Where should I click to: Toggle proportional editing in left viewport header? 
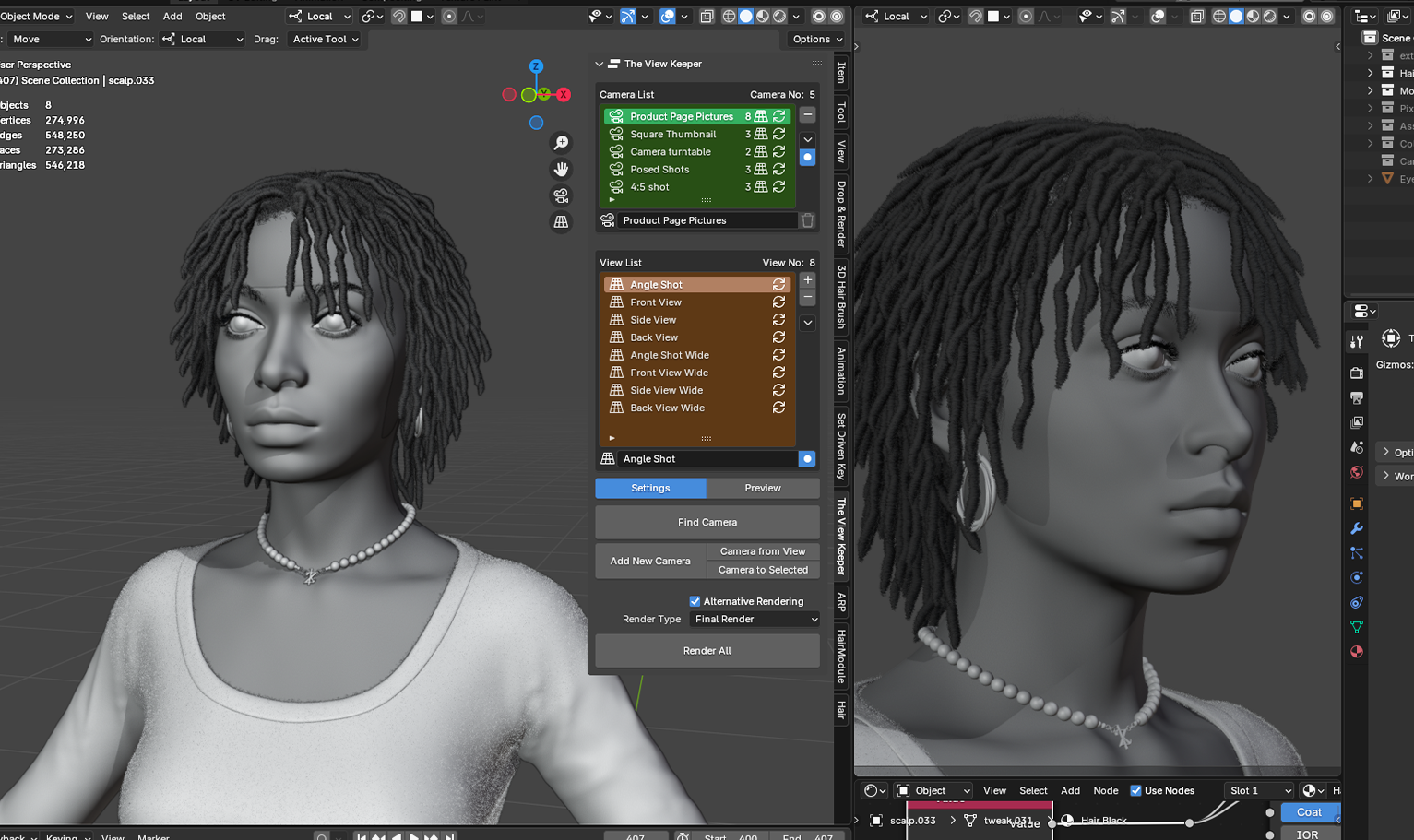pyautogui.click(x=449, y=16)
